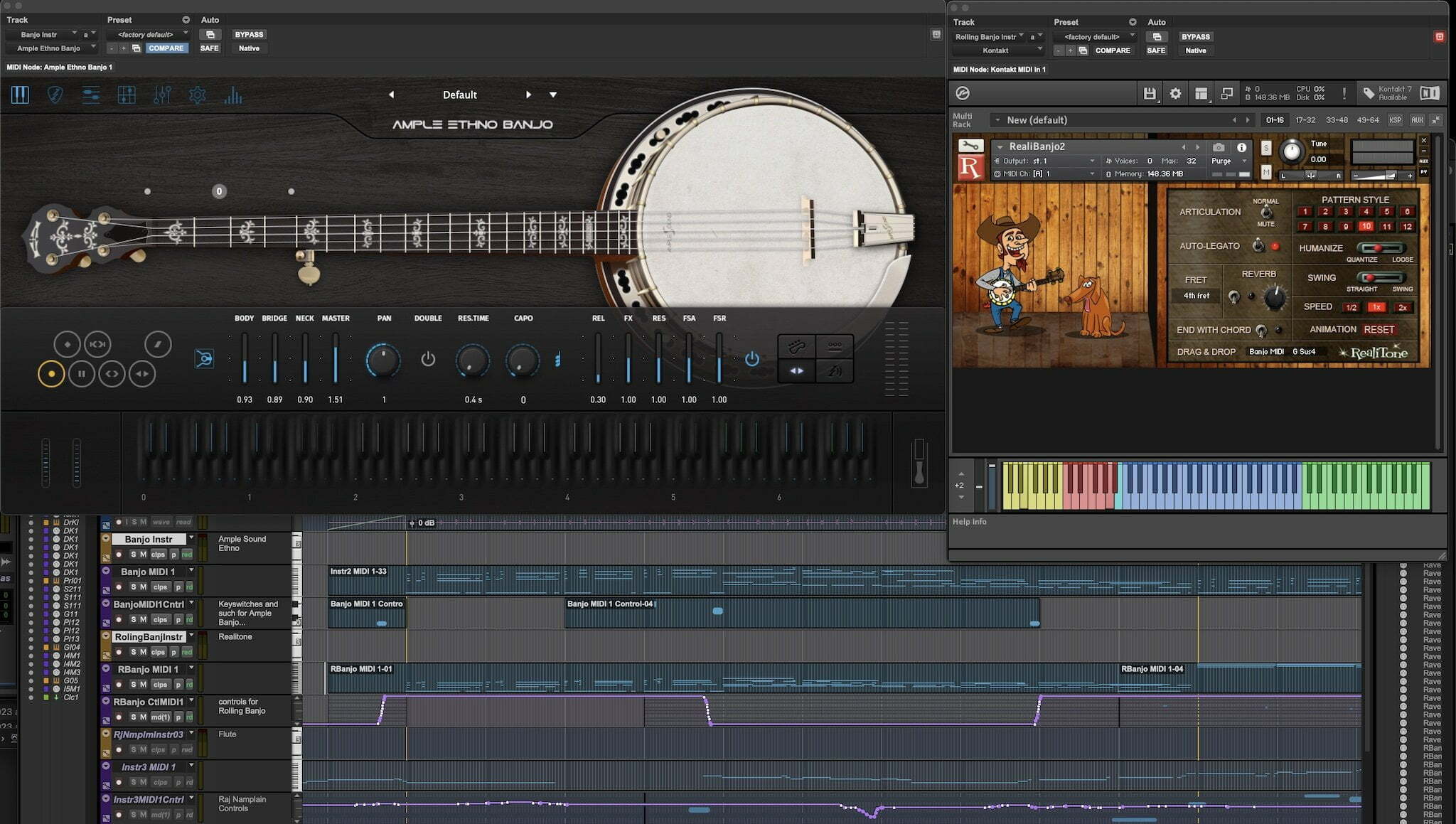This screenshot has height=824, width=1456.
Task: Open the vertical mixer faders panel icon
Action: tap(162, 95)
